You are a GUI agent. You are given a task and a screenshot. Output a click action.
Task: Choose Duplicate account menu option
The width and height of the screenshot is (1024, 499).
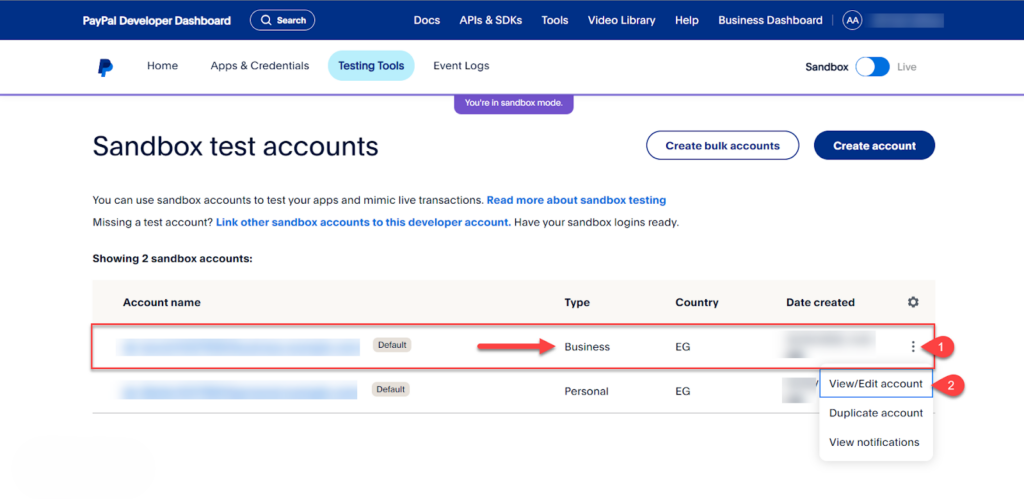coord(876,413)
